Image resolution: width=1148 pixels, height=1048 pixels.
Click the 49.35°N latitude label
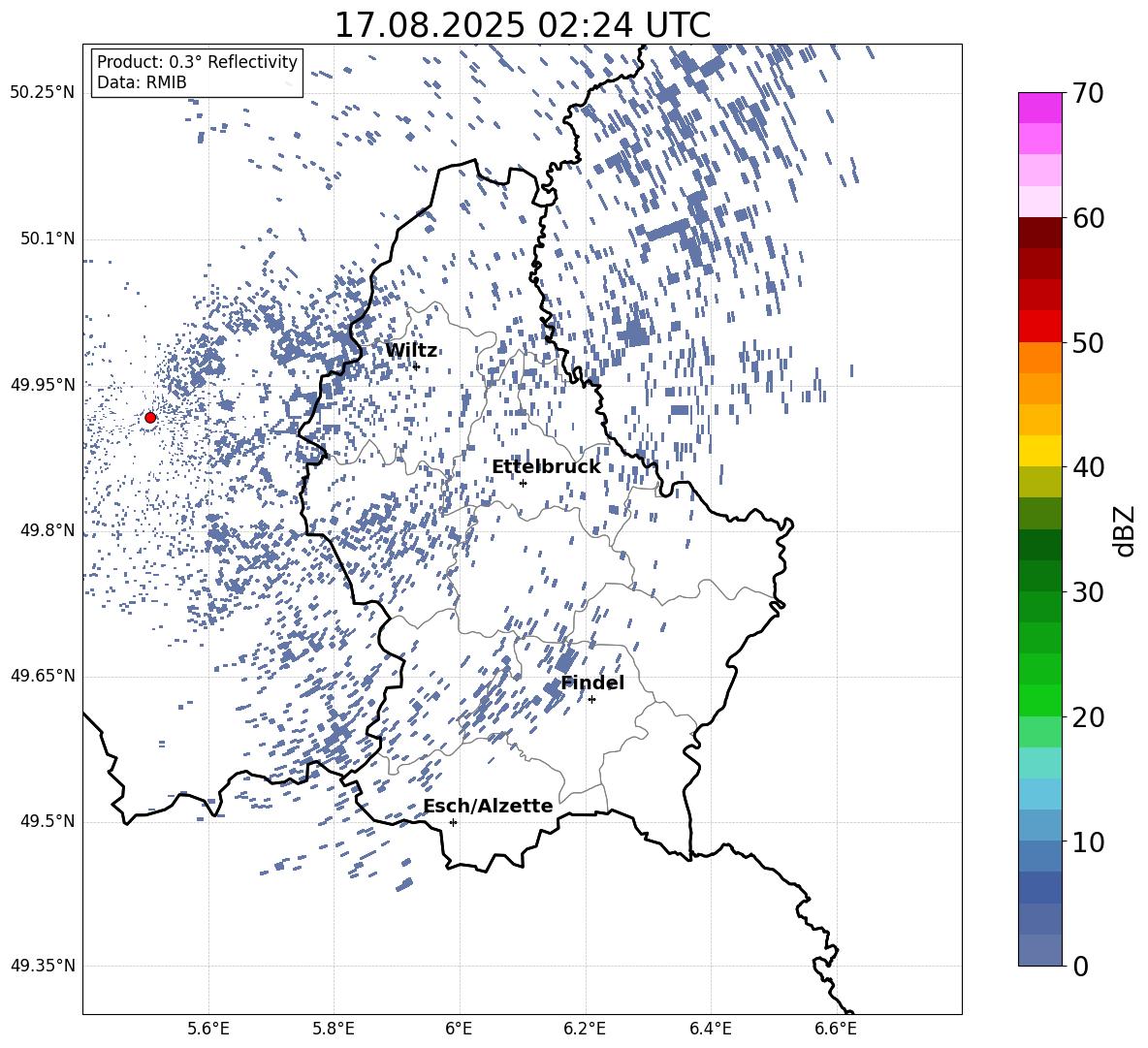tap(43, 966)
